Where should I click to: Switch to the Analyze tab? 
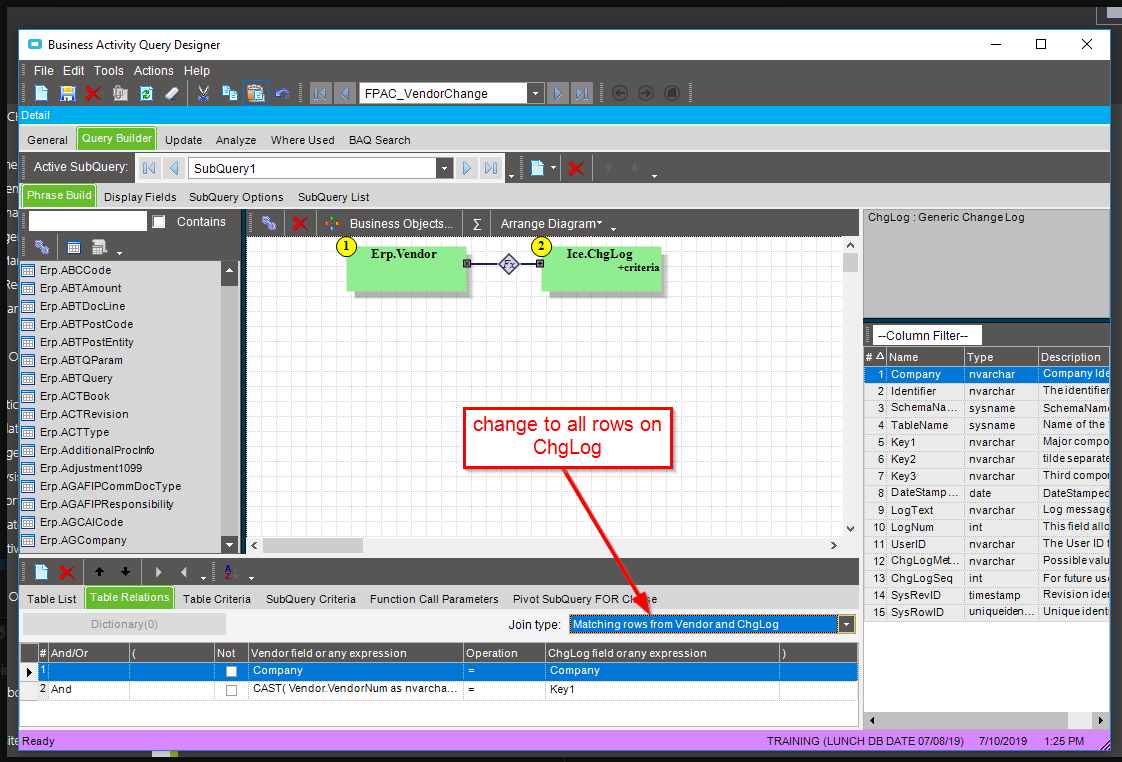[x=236, y=140]
